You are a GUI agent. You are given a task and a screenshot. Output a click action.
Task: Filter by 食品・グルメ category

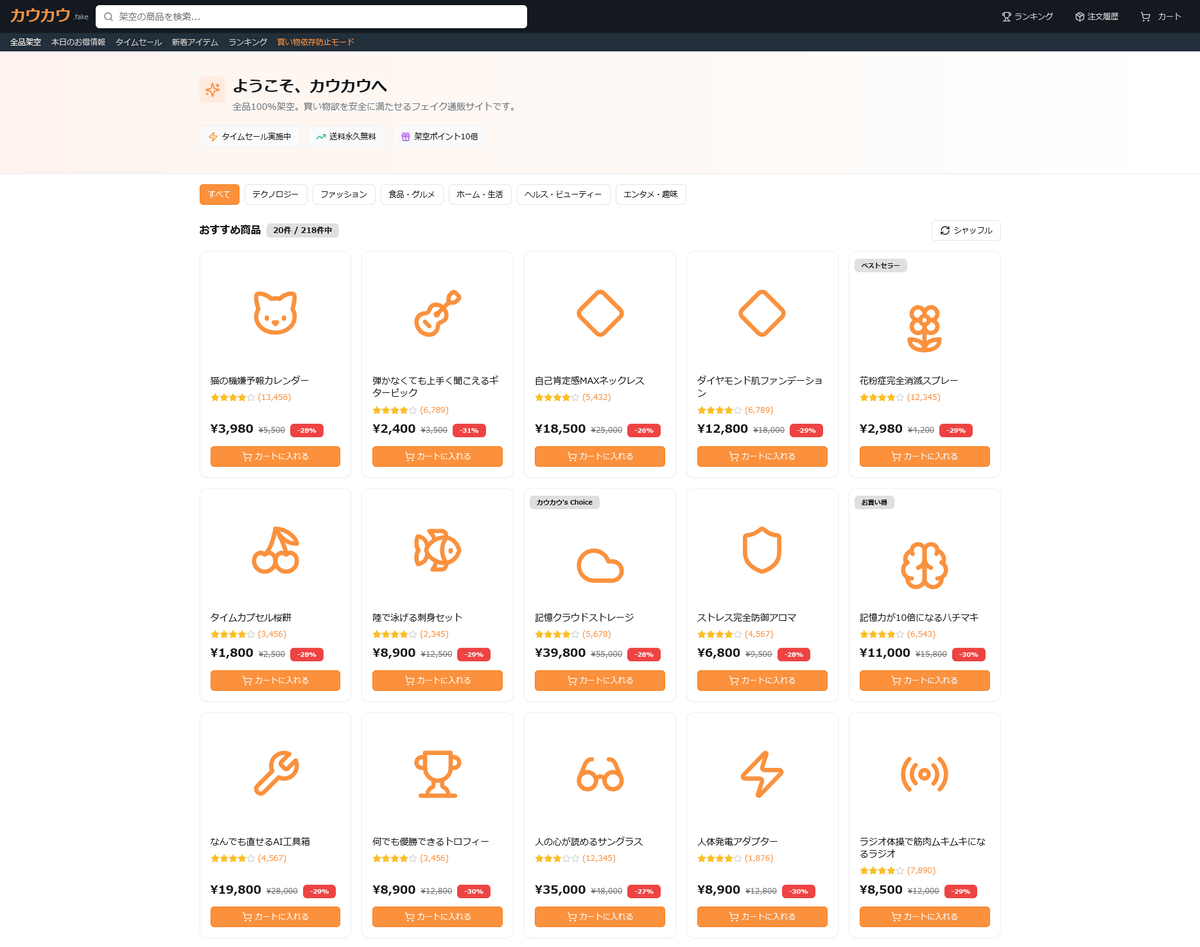[412, 194]
